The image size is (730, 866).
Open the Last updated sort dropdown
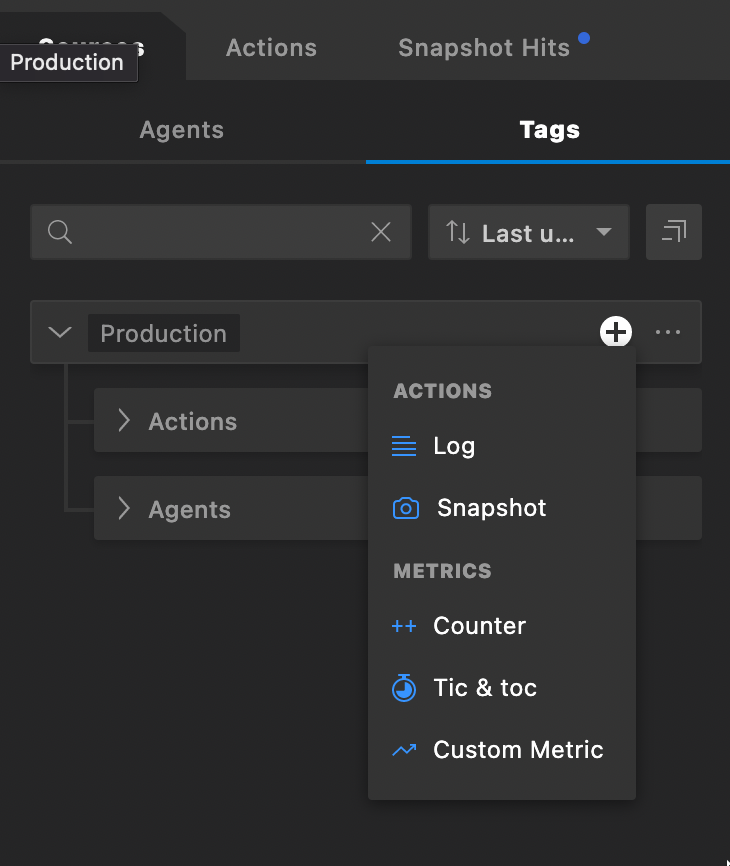pyautogui.click(x=528, y=233)
